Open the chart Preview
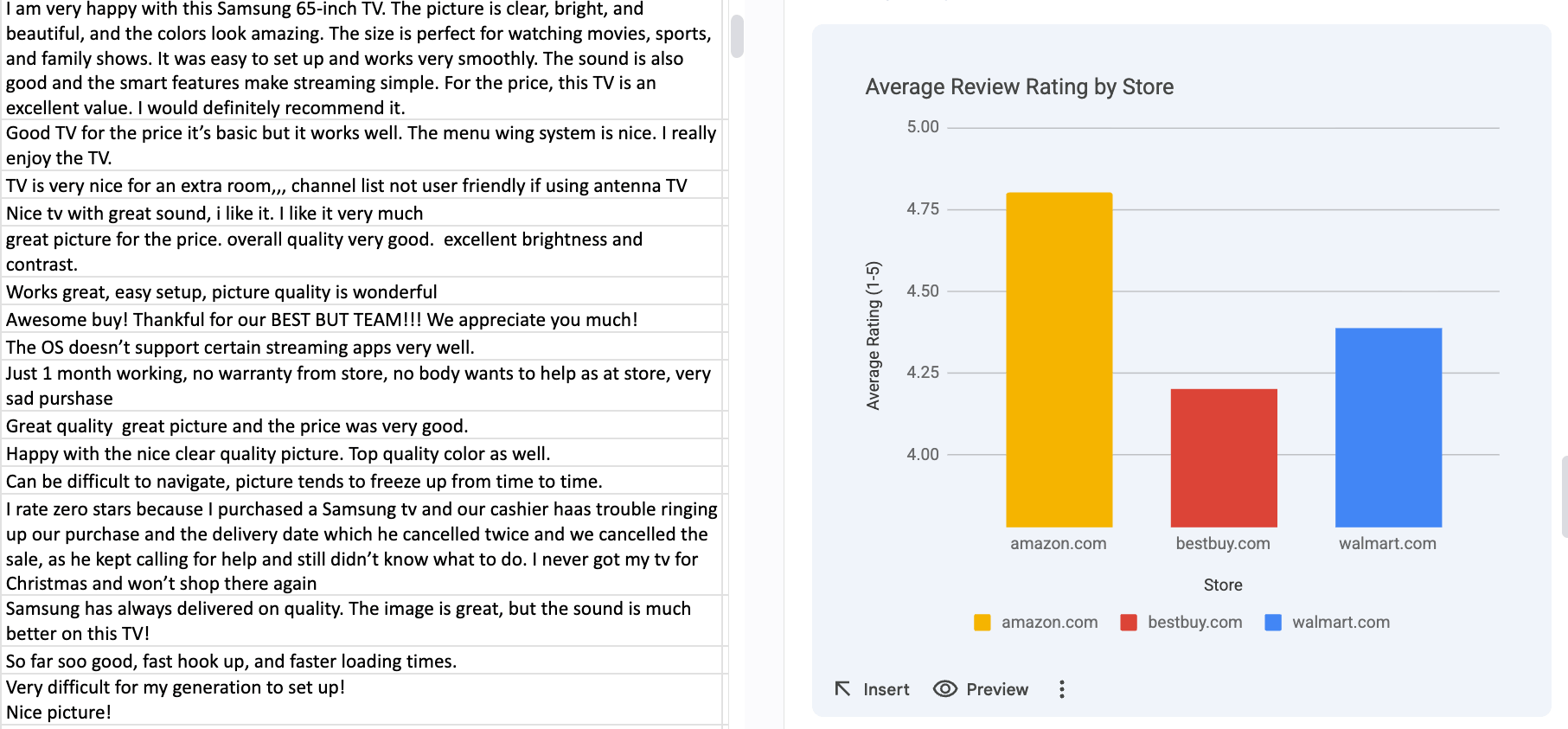1568x729 pixels. (x=980, y=688)
